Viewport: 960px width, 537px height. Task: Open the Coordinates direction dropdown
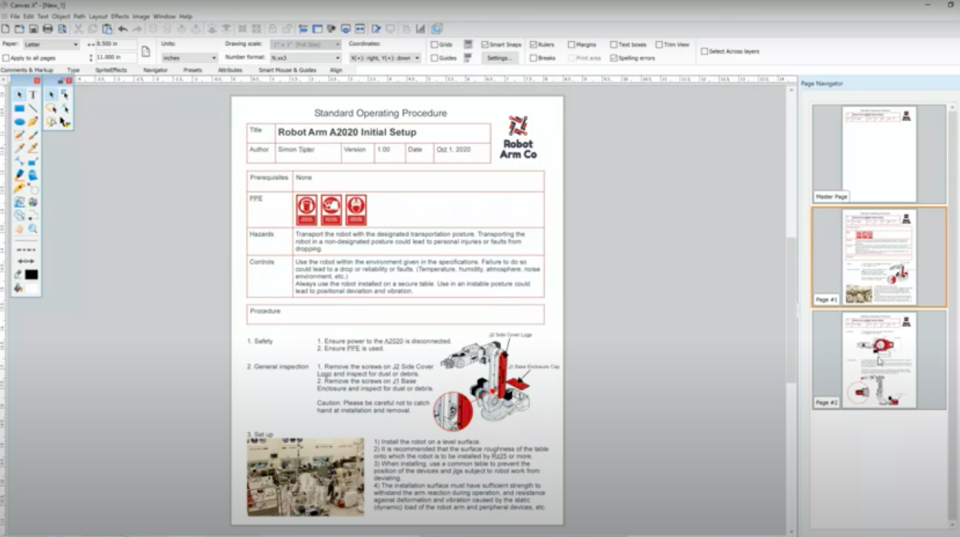point(385,58)
